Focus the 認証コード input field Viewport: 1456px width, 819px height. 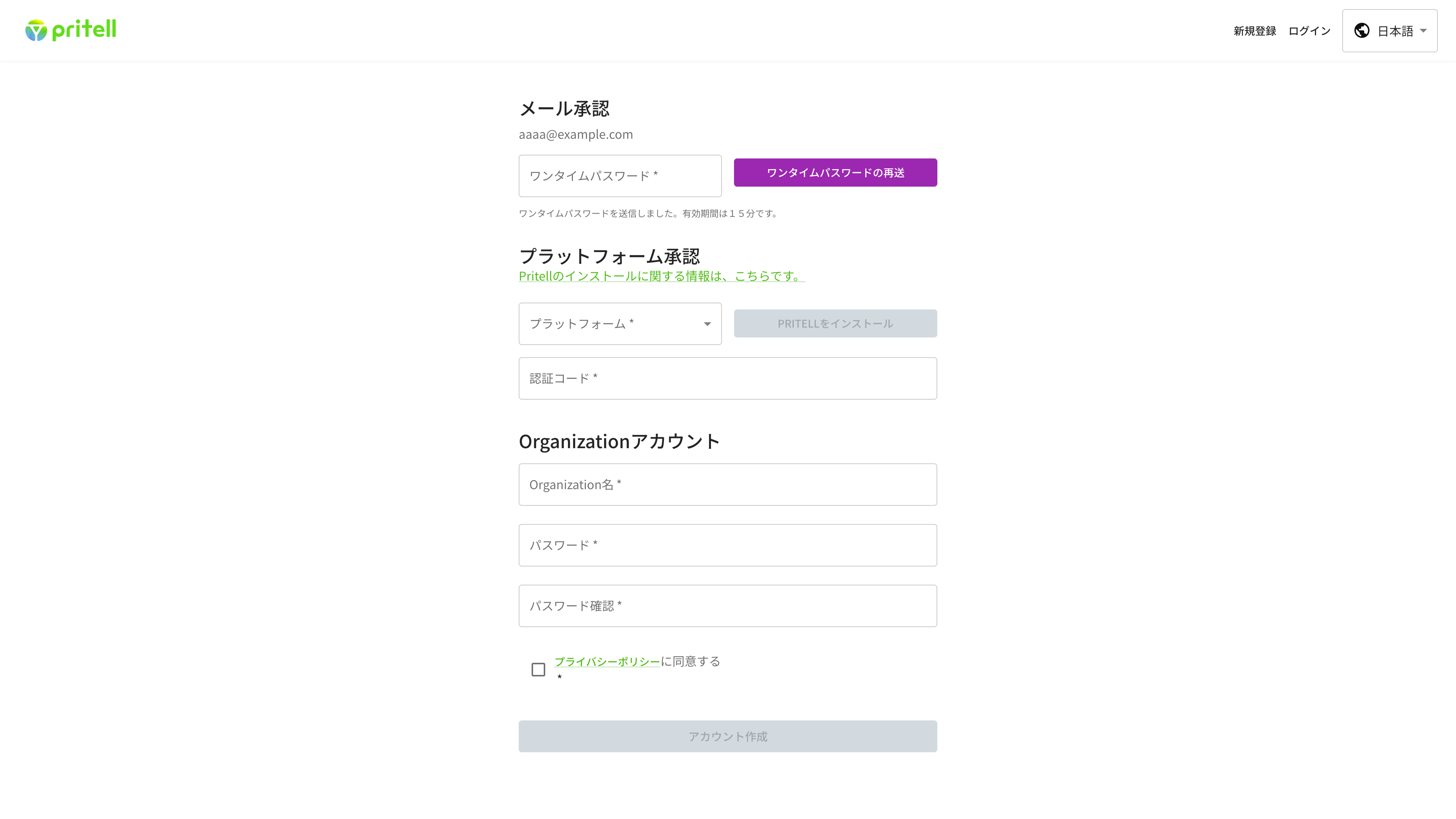[x=728, y=378]
